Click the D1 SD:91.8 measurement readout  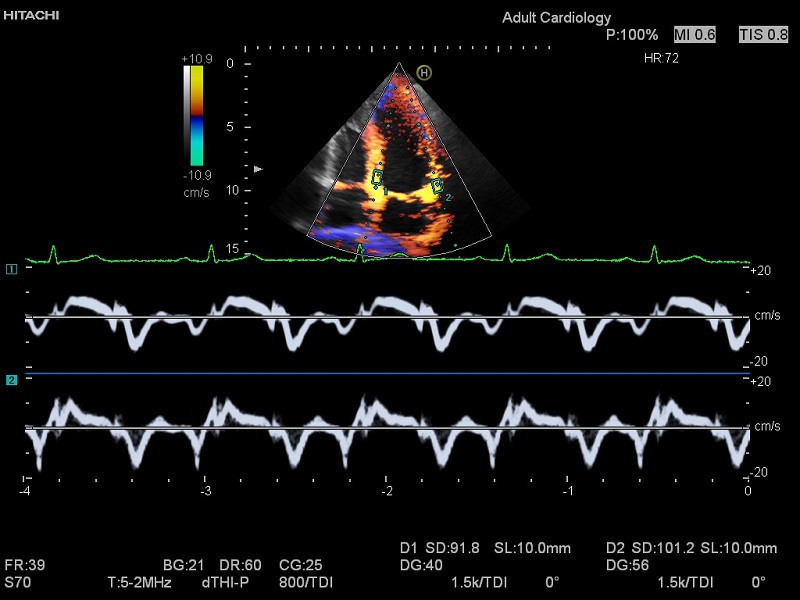(440, 548)
